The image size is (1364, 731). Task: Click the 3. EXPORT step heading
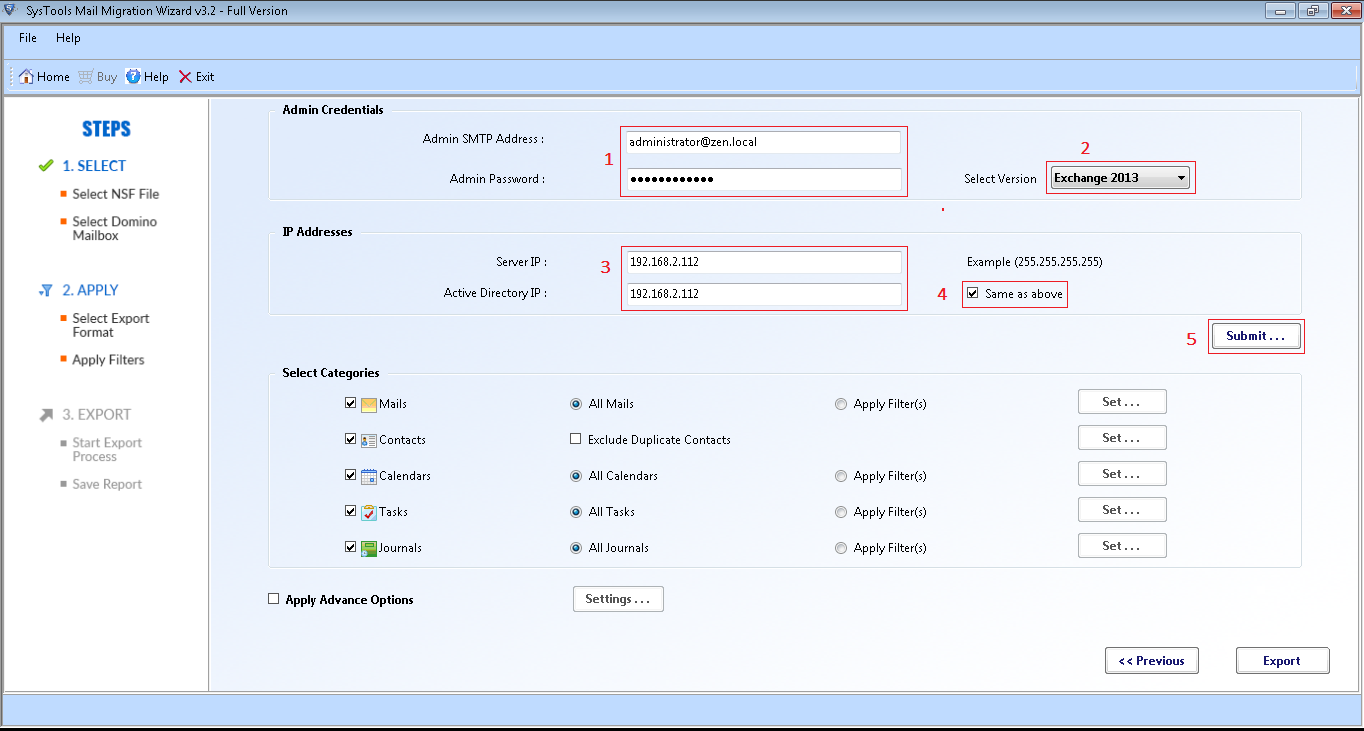tap(97, 414)
